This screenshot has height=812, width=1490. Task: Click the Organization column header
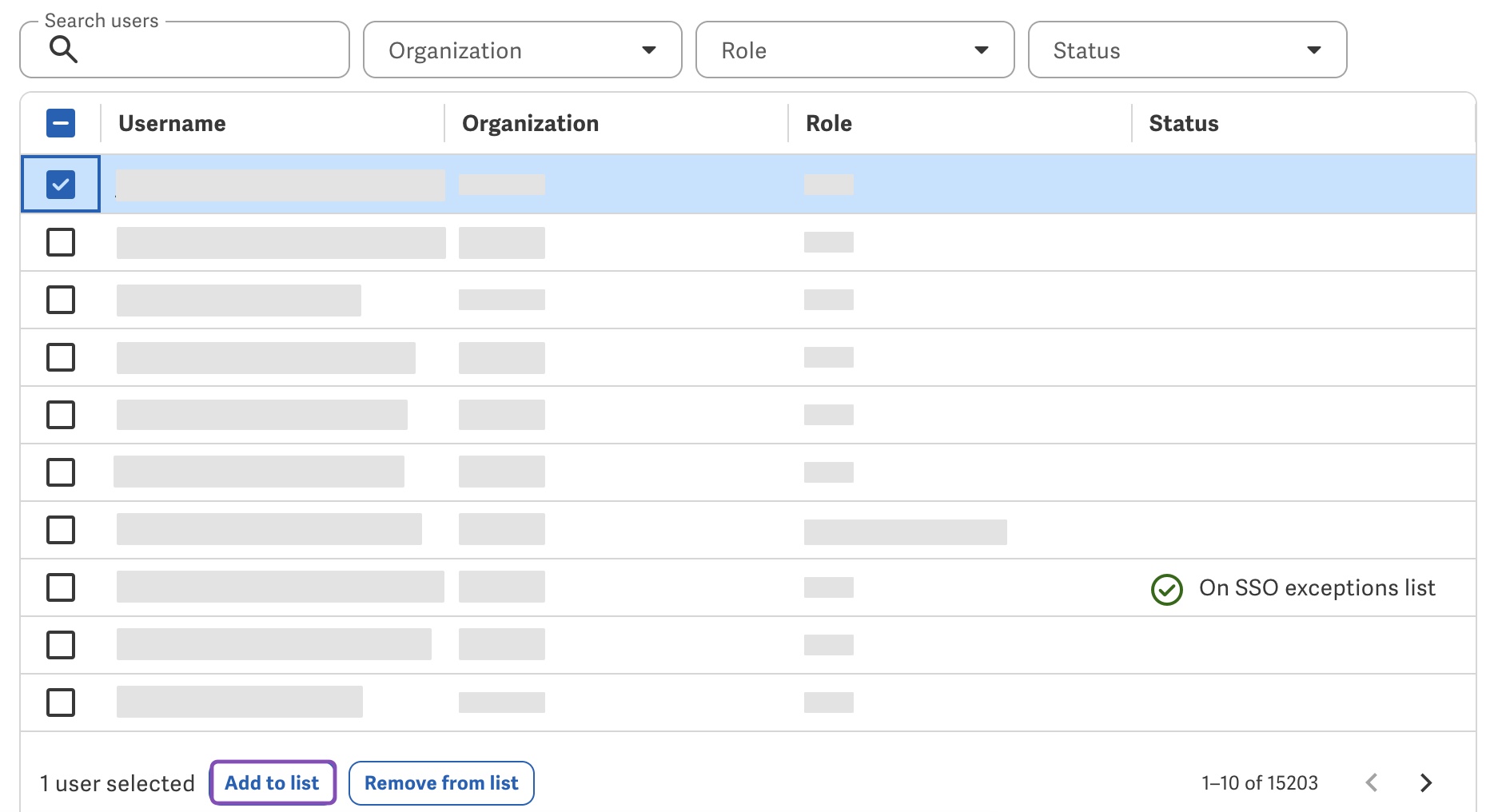[x=530, y=123]
